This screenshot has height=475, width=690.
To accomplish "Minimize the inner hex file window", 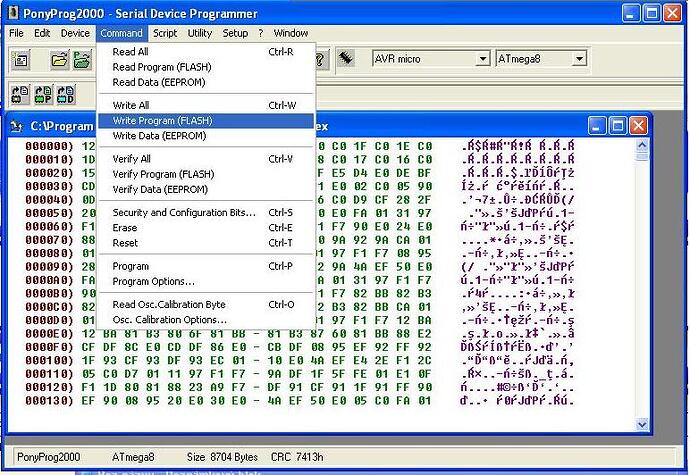I will tap(596, 126).
